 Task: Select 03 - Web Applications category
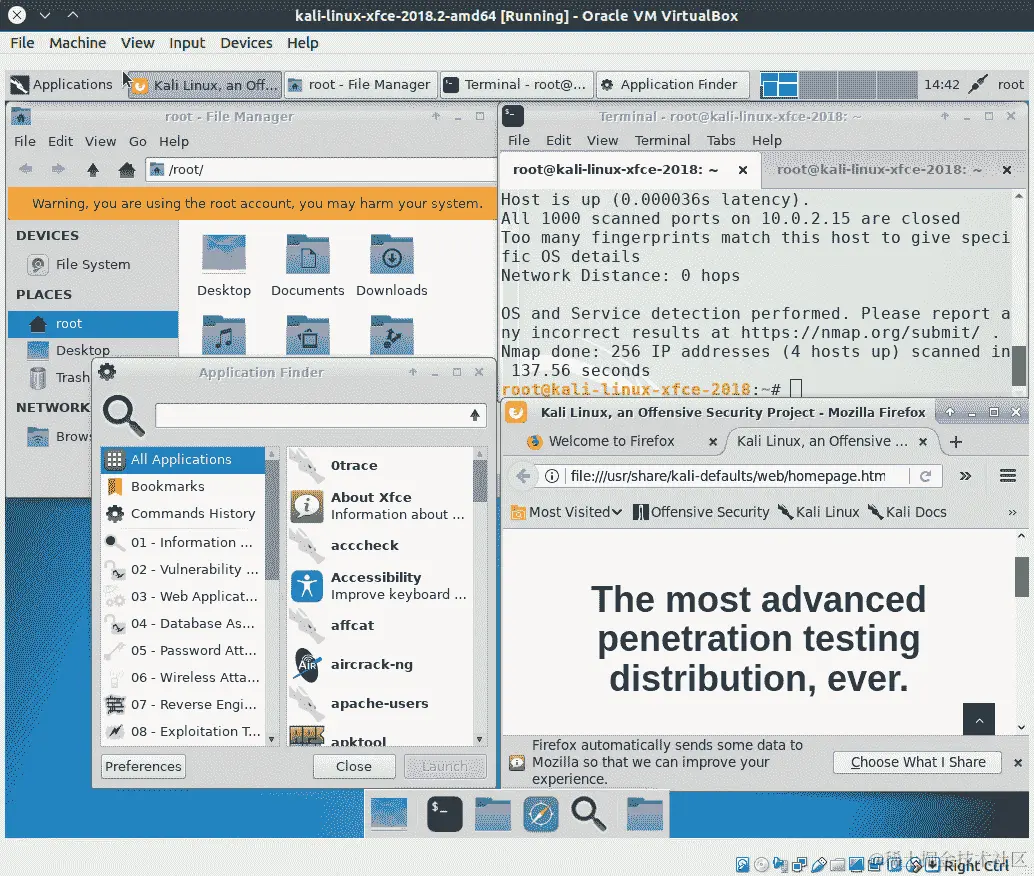[183, 596]
